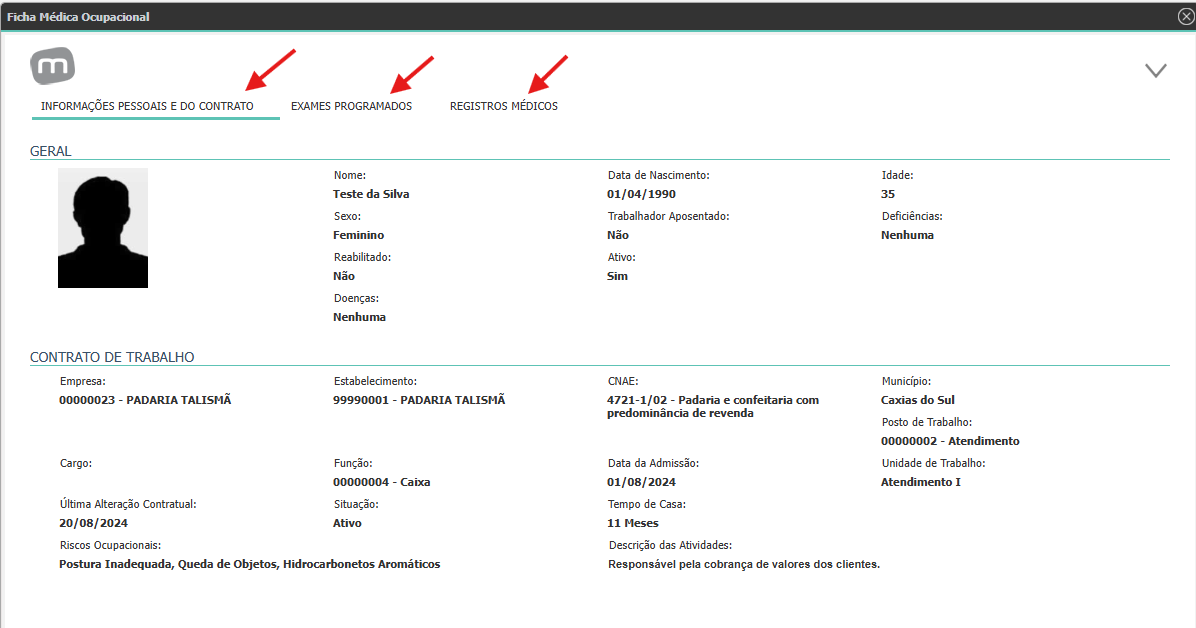Viewport: 1196px width, 628px height.
Task: Click the Posto de Trabalho value 00000002 - Atendimento
Action: [950, 441]
